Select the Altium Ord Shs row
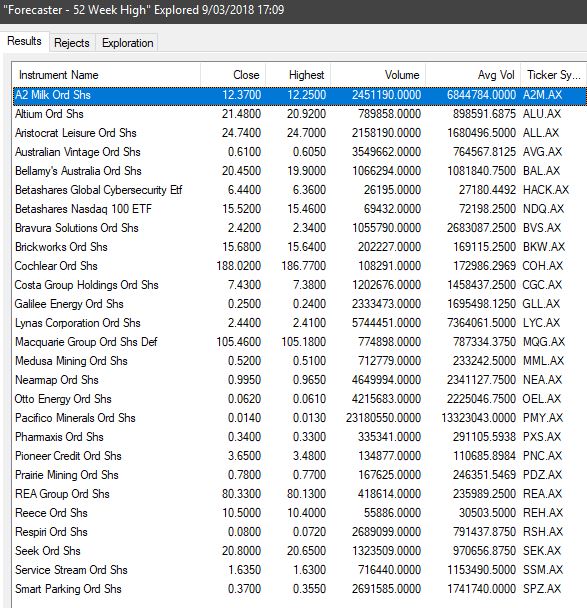The image size is (587, 608). pos(300,114)
